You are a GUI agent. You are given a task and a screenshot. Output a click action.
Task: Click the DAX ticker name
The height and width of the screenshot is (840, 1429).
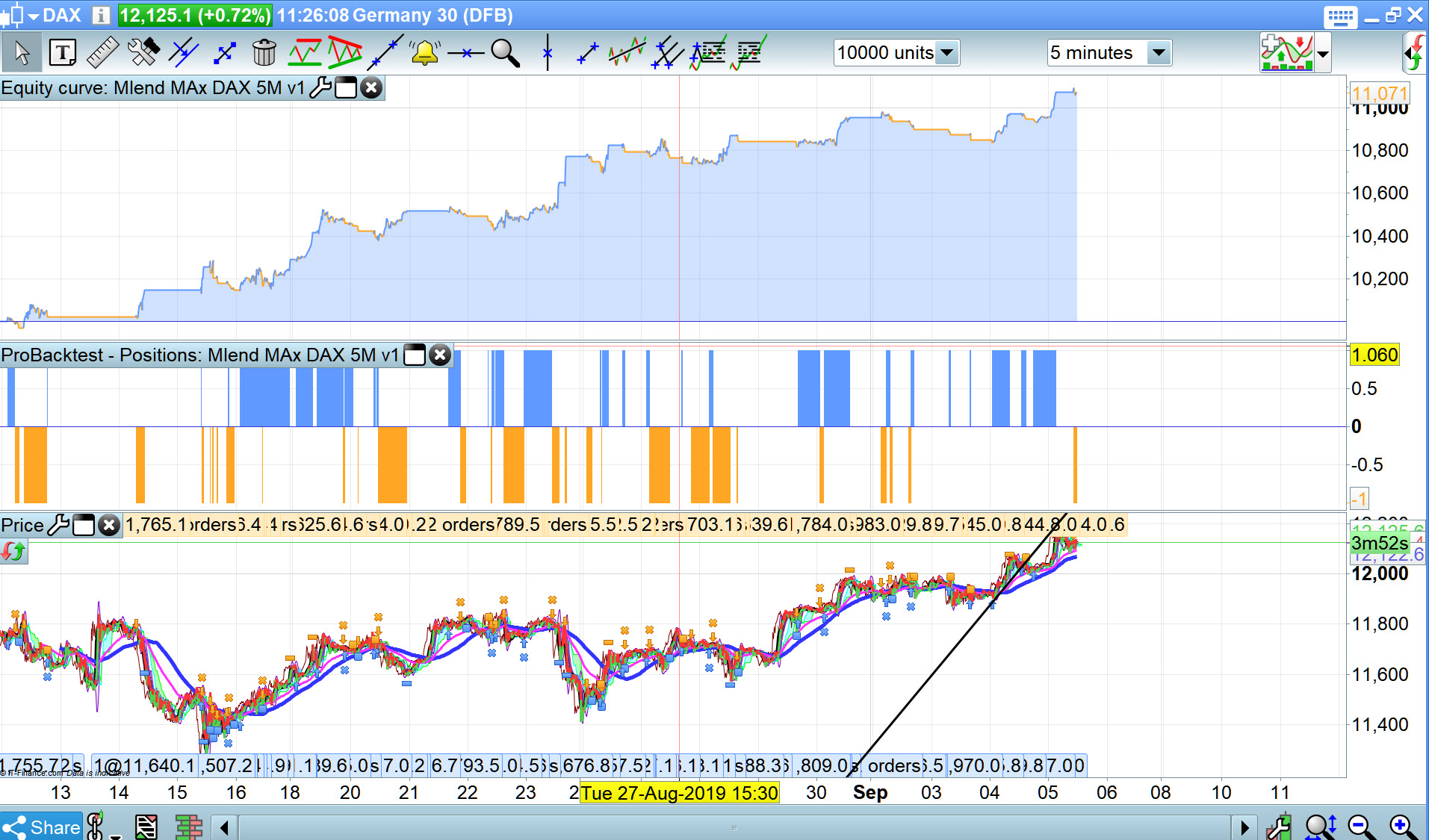click(62, 15)
